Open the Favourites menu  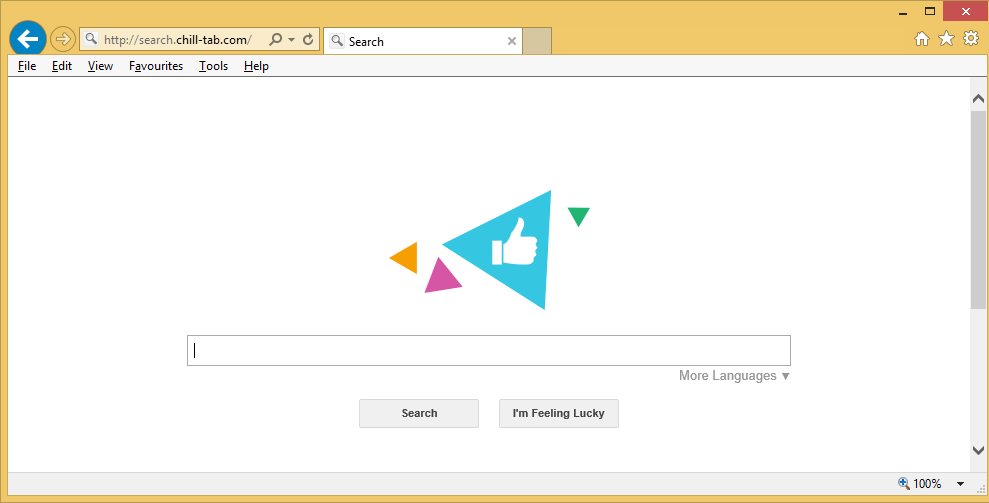(x=156, y=66)
